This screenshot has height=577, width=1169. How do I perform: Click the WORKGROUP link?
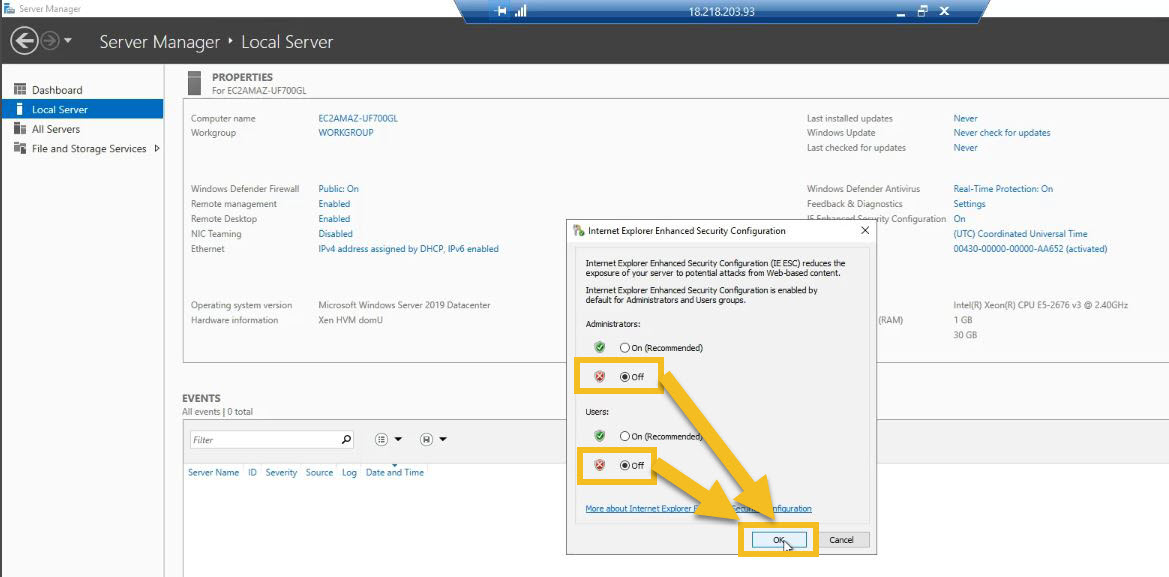[x=346, y=133]
